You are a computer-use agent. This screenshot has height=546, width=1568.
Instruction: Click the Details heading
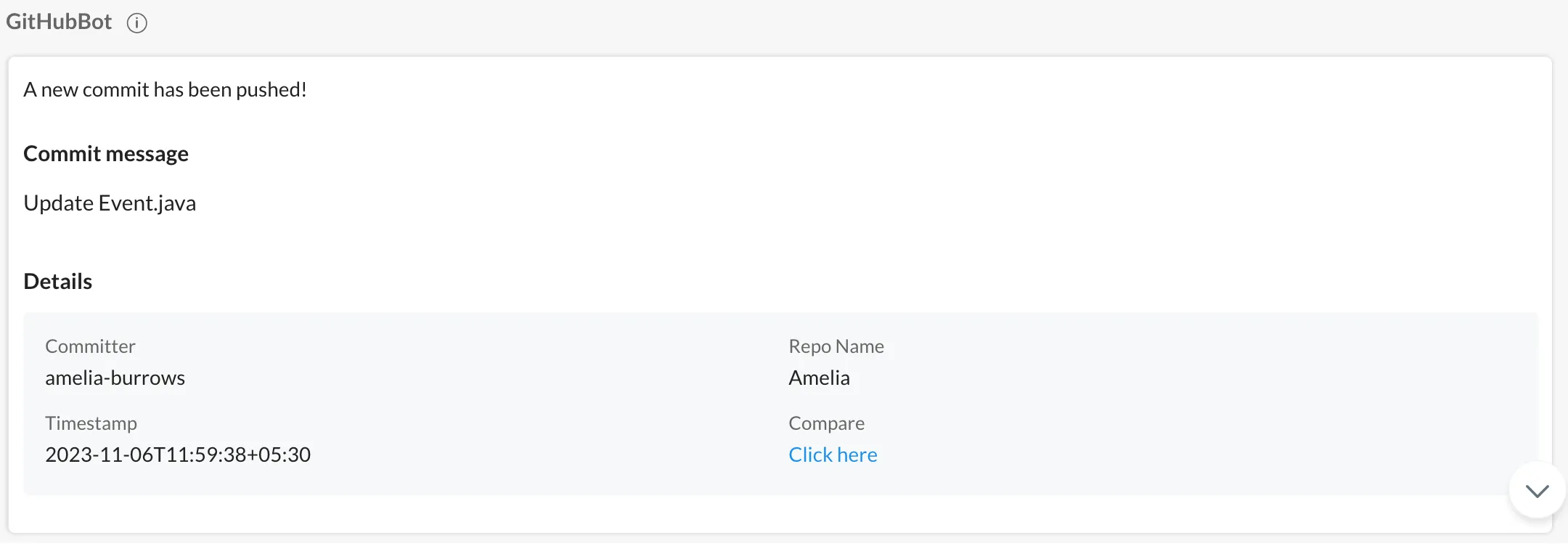coord(58,281)
